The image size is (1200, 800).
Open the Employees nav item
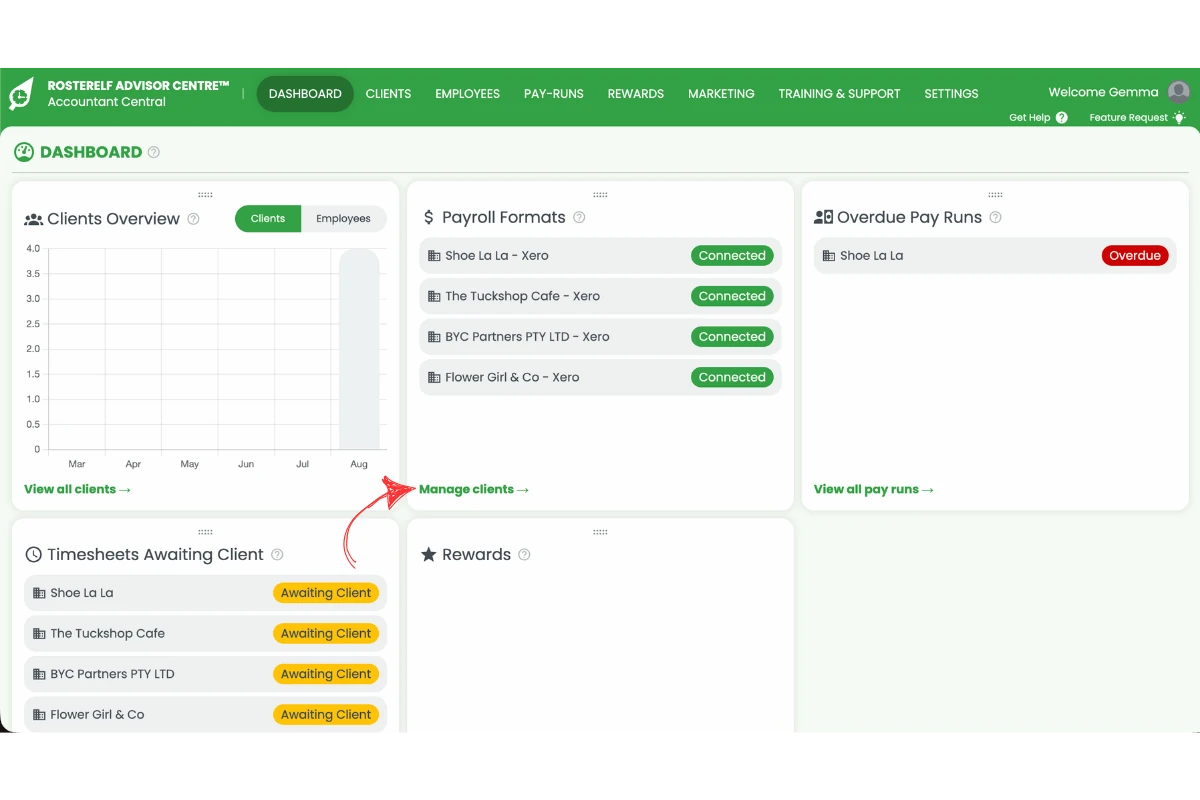click(467, 94)
